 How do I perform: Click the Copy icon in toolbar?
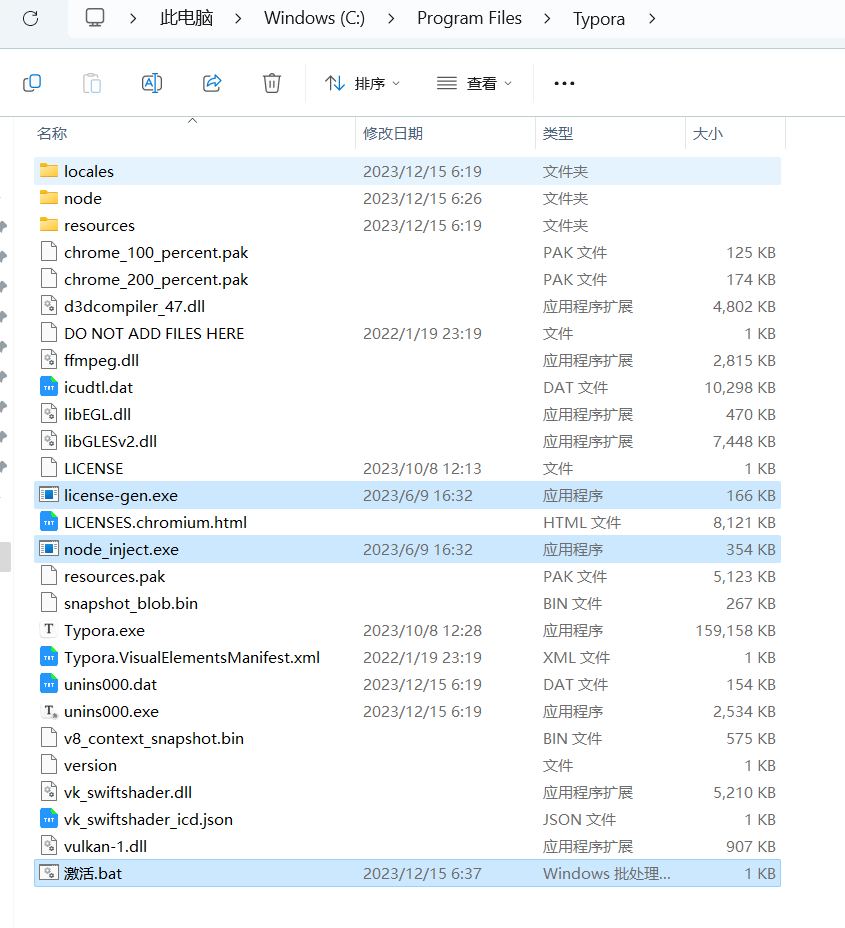tap(32, 83)
